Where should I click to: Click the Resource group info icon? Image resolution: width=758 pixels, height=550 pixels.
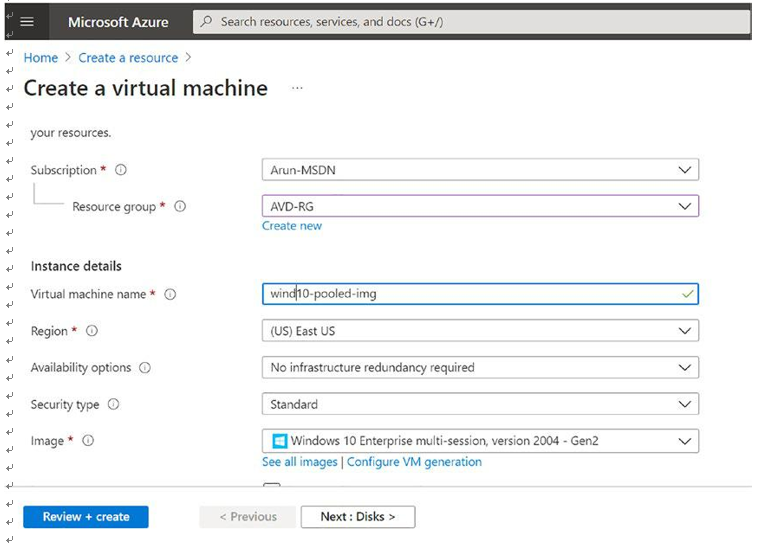tap(180, 206)
